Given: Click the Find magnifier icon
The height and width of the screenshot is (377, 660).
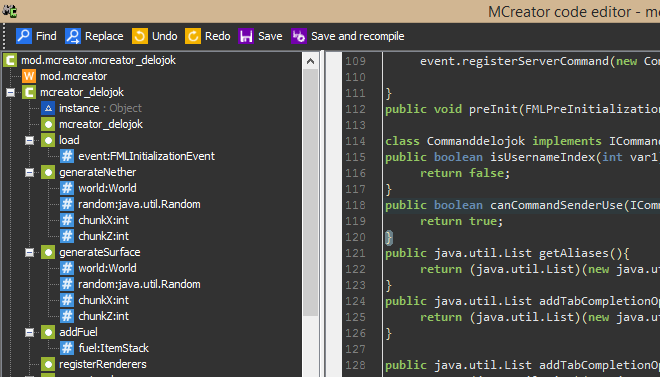Looking at the screenshot, I should pyautogui.click(x=24, y=36).
